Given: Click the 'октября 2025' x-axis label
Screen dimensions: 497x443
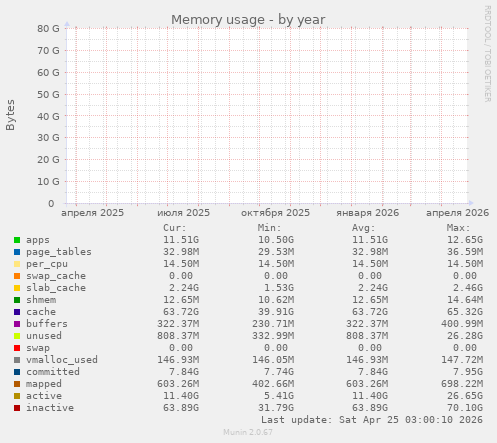Looking at the screenshot, I should (275, 213).
